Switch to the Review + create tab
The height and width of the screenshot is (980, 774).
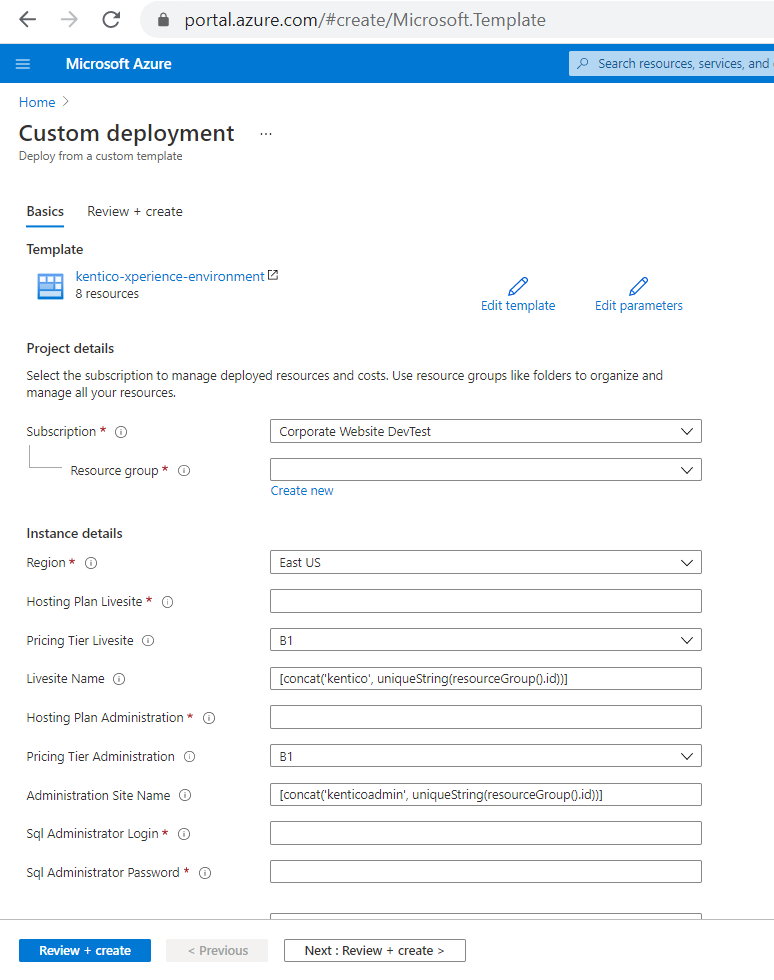pos(134,211)
